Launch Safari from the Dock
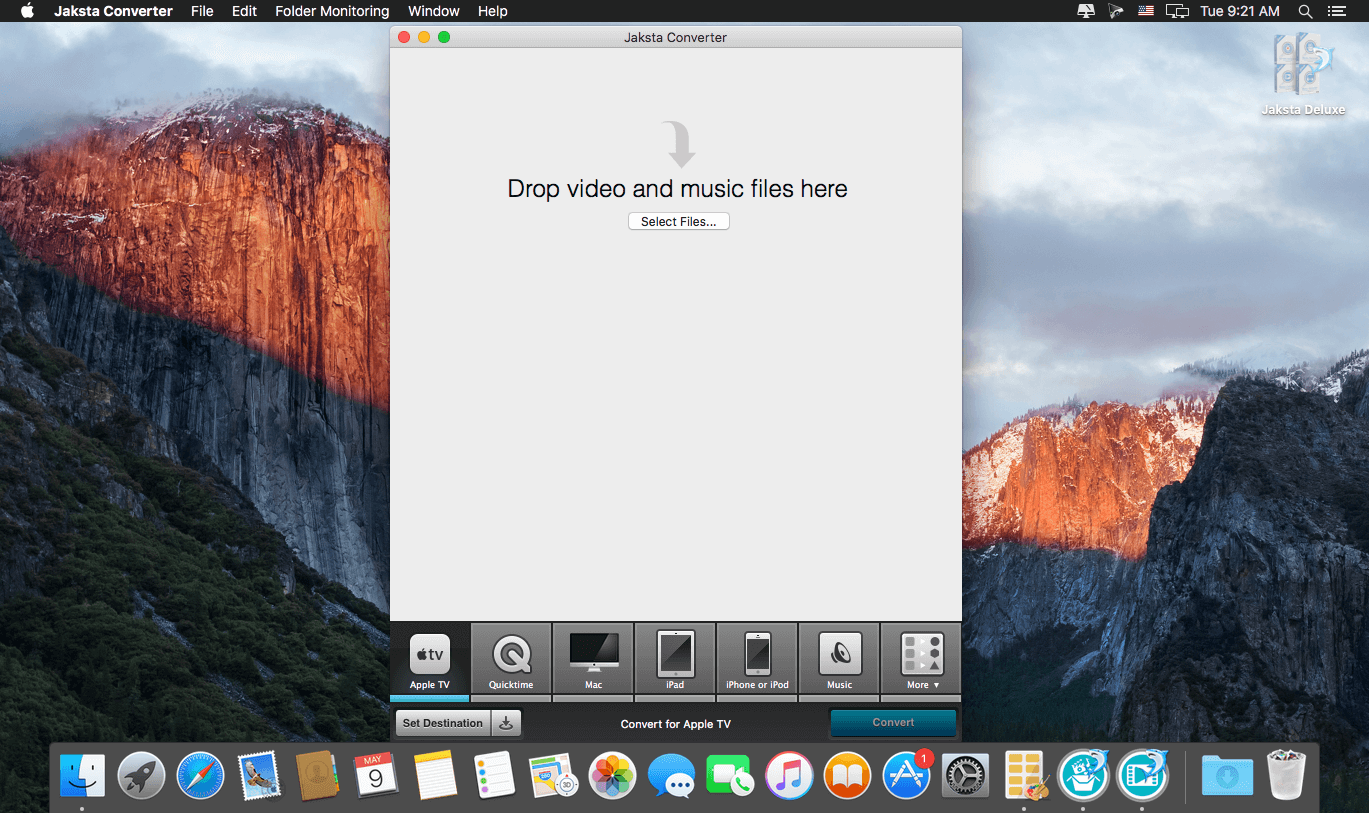Screen dimensions: 1369x813 click(x=200, y=776)
